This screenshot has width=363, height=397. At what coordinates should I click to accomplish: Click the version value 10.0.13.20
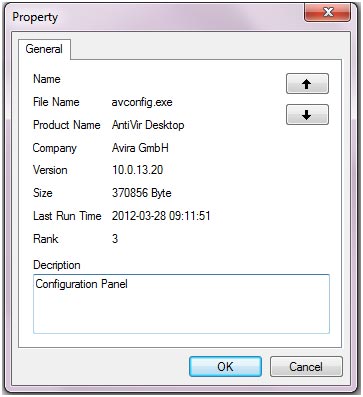point(137,170)
